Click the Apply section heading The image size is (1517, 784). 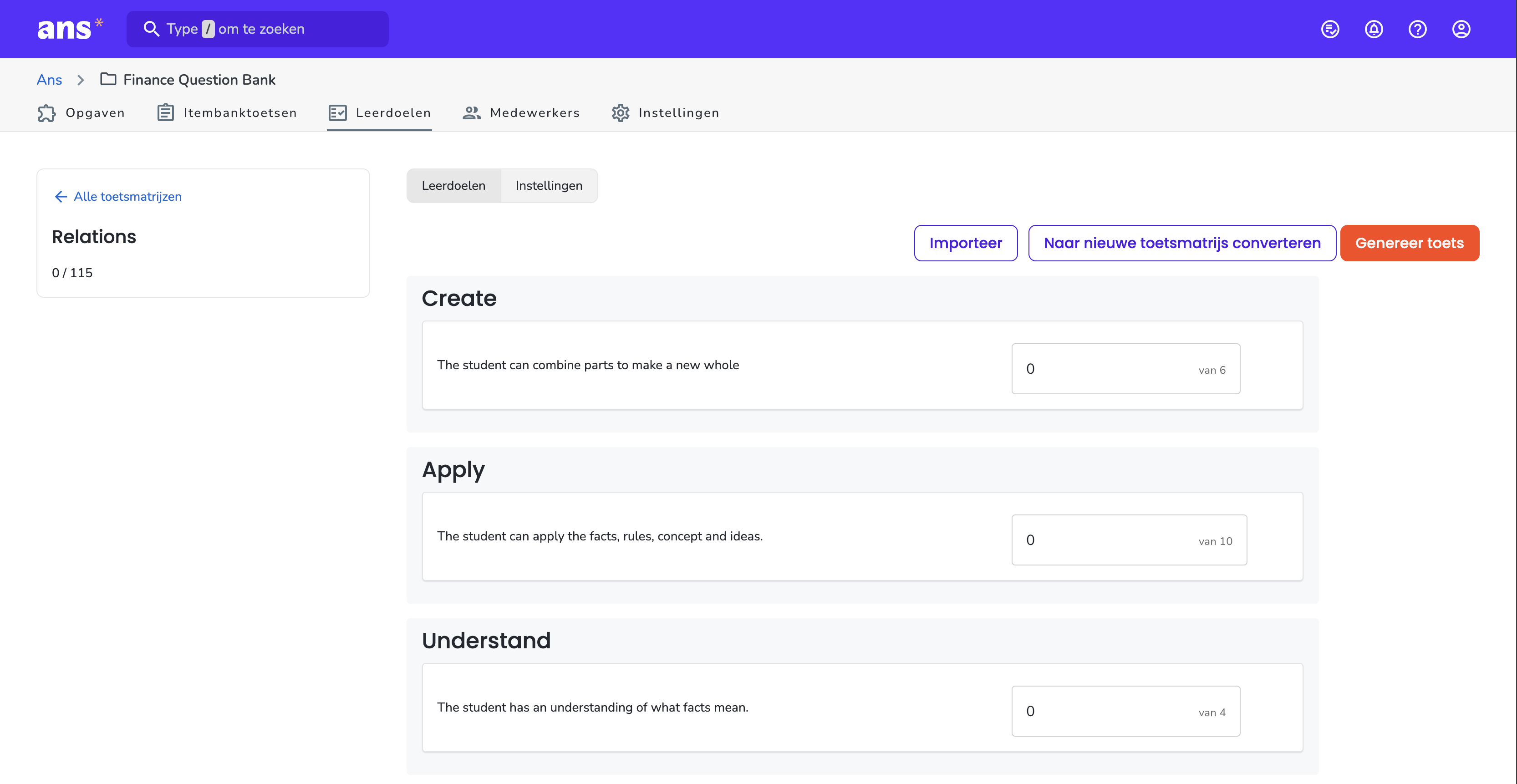tap(453, 470)
